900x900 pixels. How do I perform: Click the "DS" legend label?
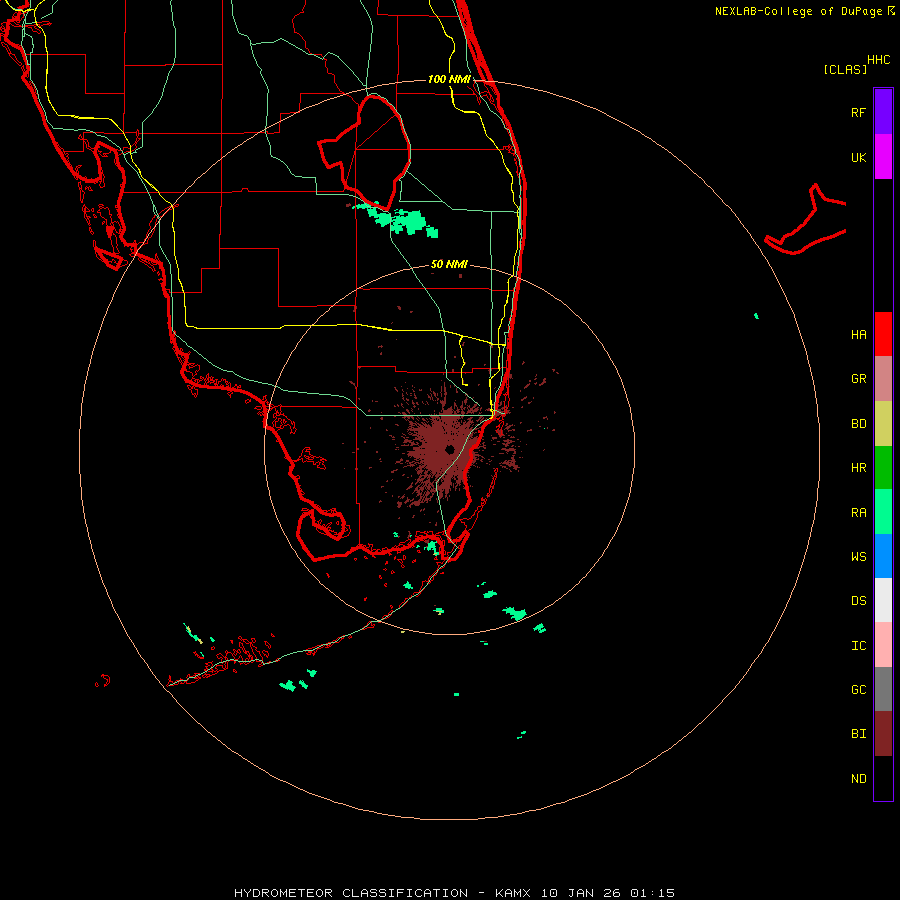tap(858, 601)
